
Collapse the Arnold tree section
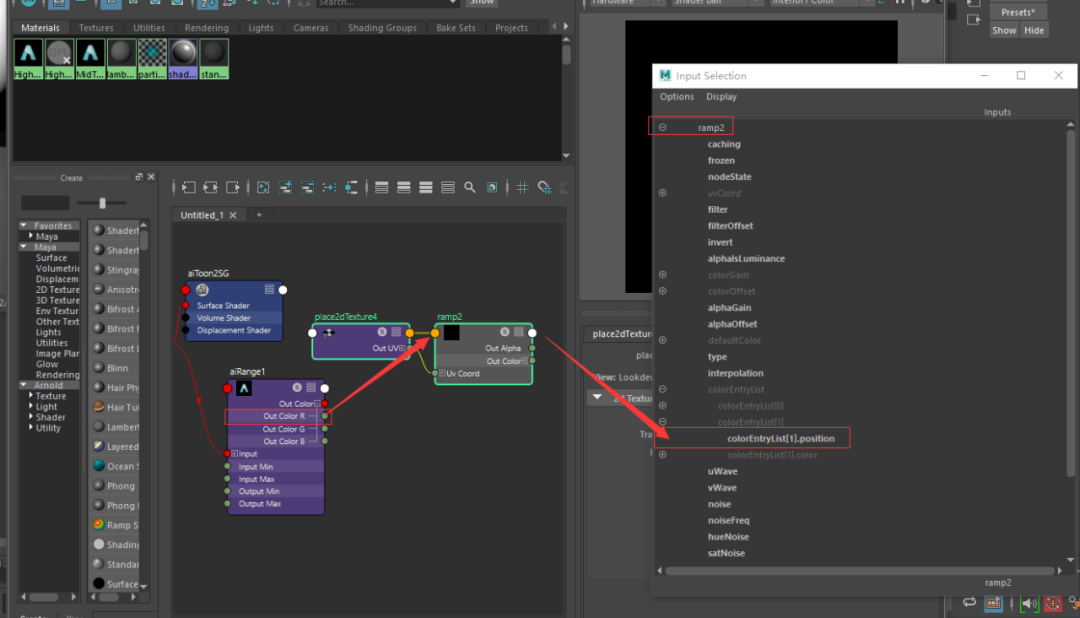click(x=23, y=385)
